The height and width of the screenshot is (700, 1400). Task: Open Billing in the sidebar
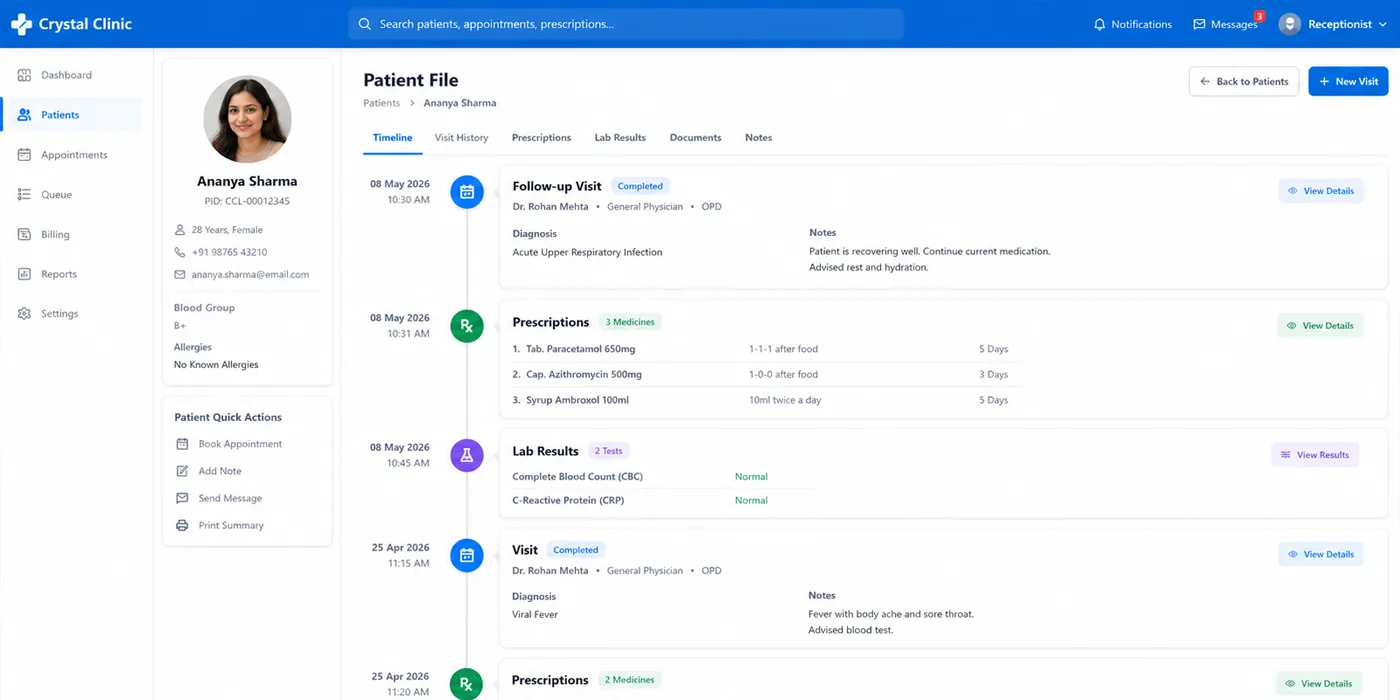pyautogui.click(x=71, y=234)
